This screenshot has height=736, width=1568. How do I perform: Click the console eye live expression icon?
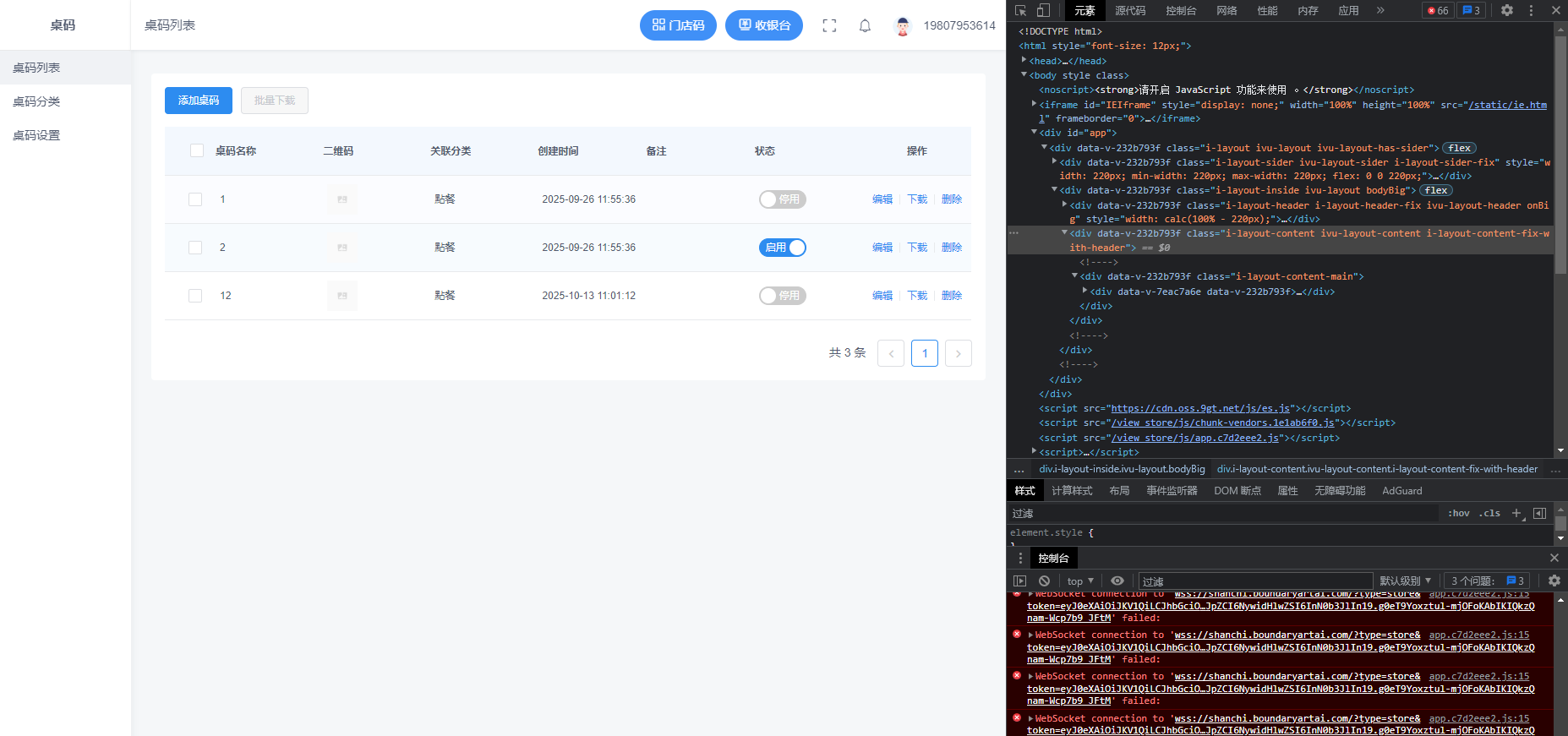click(1117, 581)
